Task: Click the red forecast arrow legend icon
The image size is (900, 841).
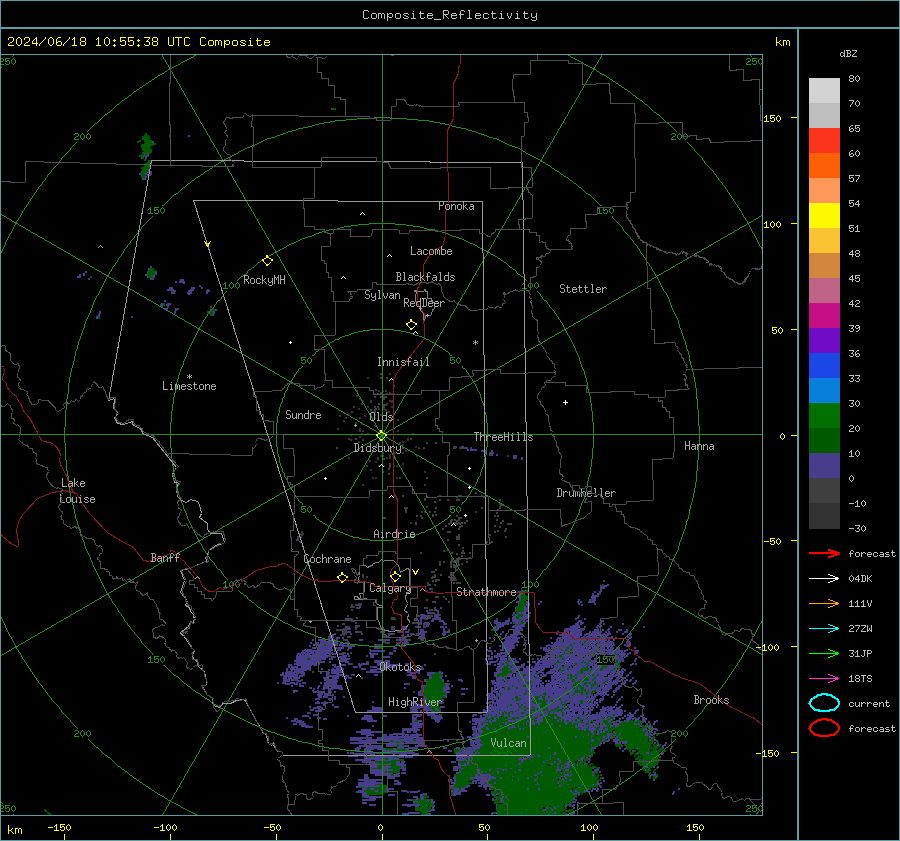Action: click(824, 553)
